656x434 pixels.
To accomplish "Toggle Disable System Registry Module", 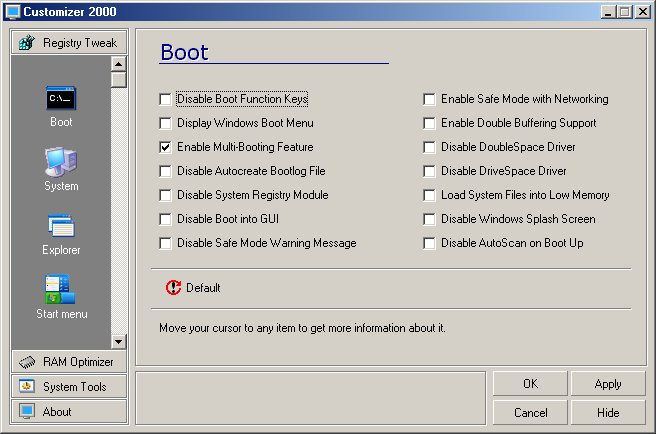I will 165,195.
